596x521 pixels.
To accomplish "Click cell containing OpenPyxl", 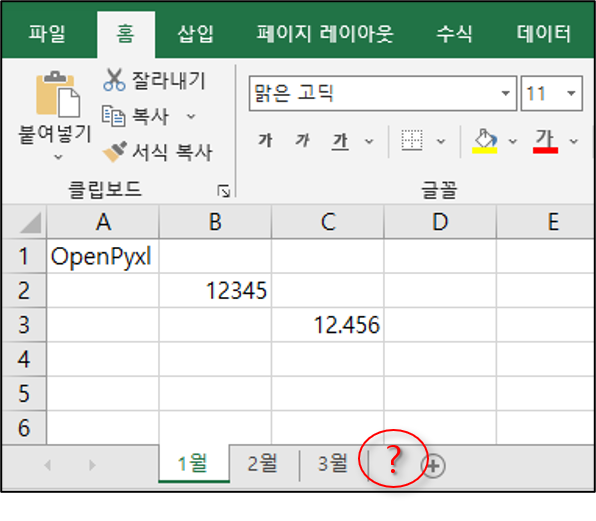I will [103, 256].
